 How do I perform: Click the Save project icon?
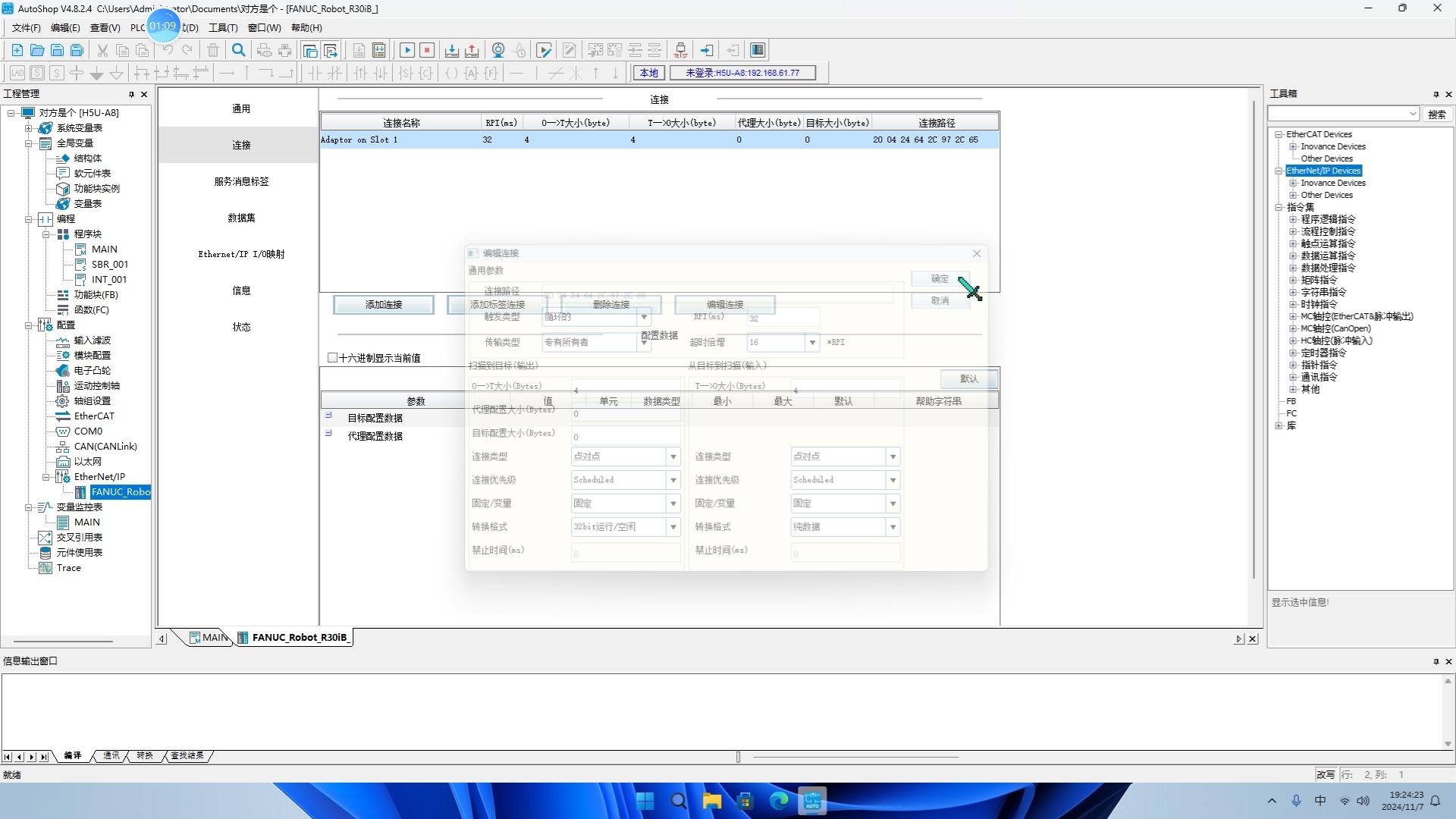[57, 50]
